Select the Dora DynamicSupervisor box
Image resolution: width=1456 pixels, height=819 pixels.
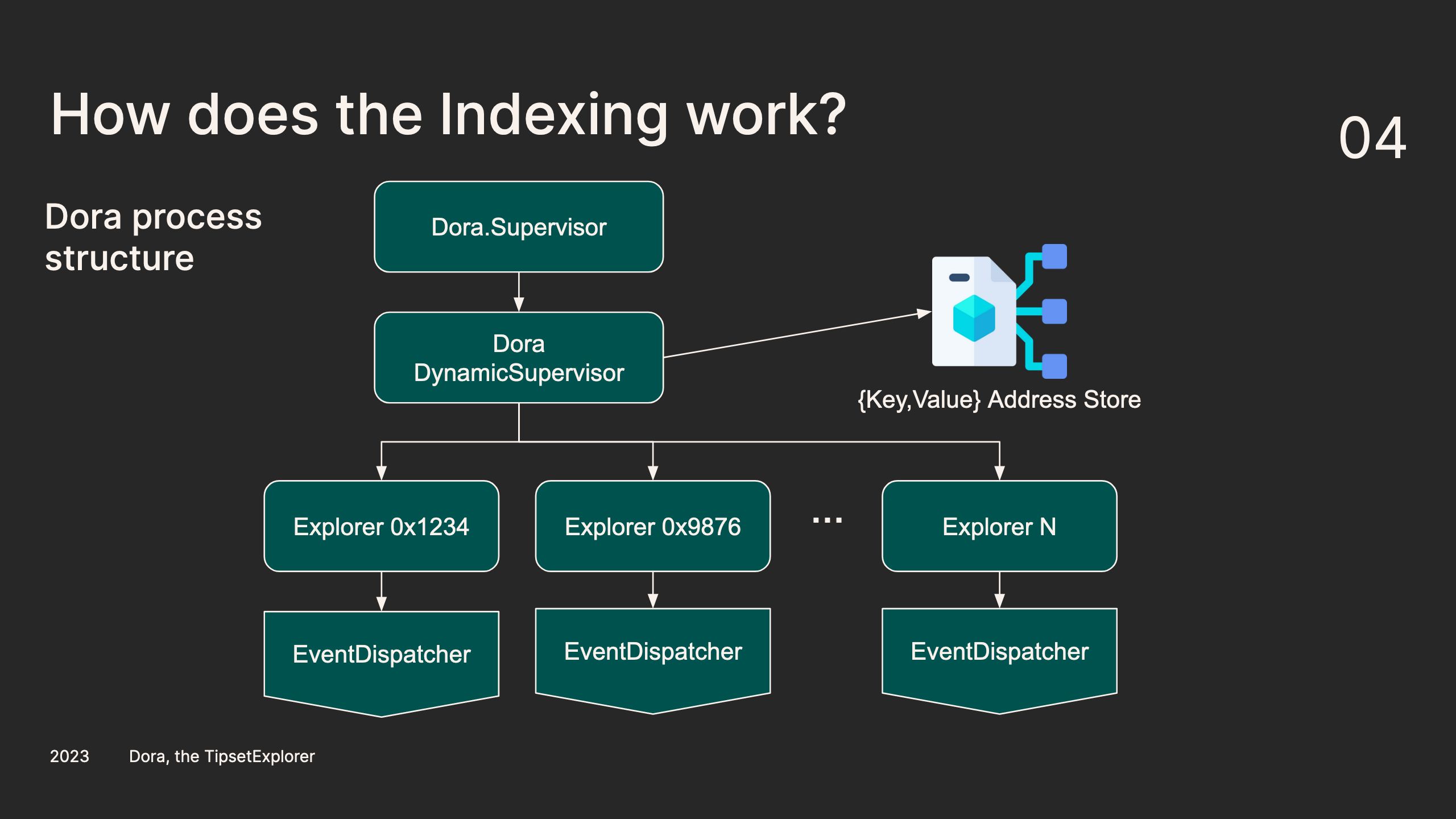(519, 358)
